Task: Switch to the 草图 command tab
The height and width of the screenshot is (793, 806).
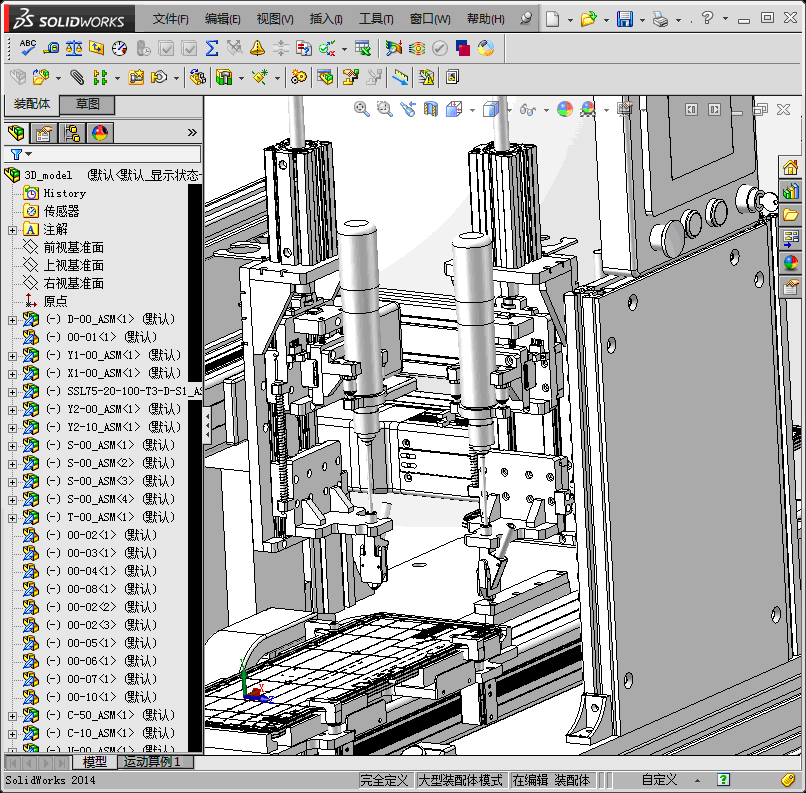Action: pyautogui.click(x=87, y=104)
